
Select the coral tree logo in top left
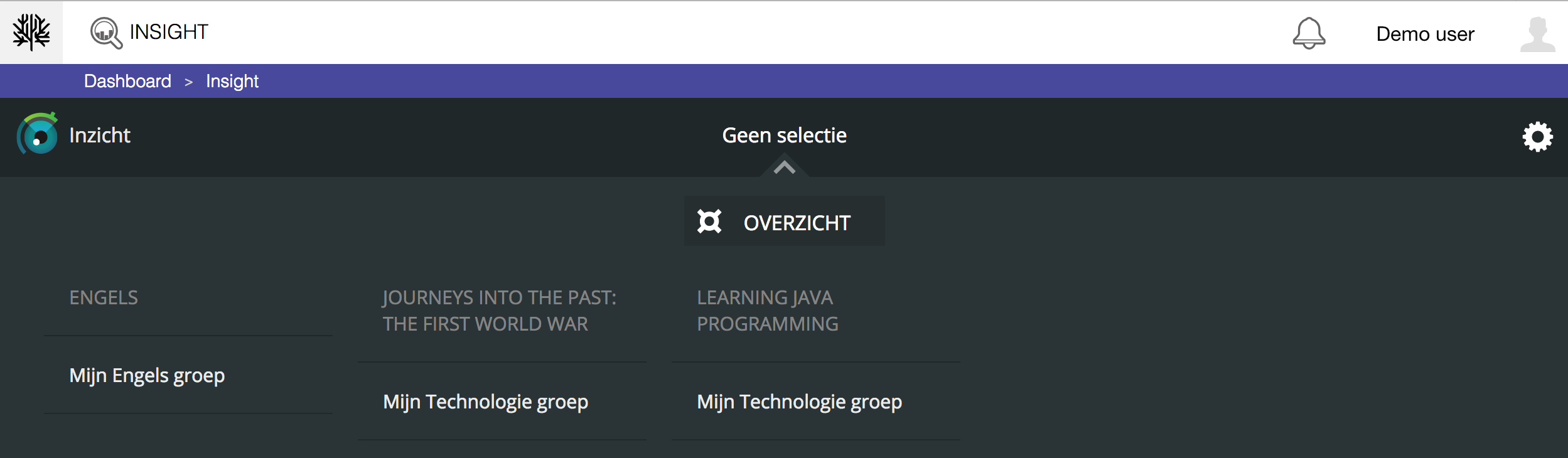coord(31,31)
